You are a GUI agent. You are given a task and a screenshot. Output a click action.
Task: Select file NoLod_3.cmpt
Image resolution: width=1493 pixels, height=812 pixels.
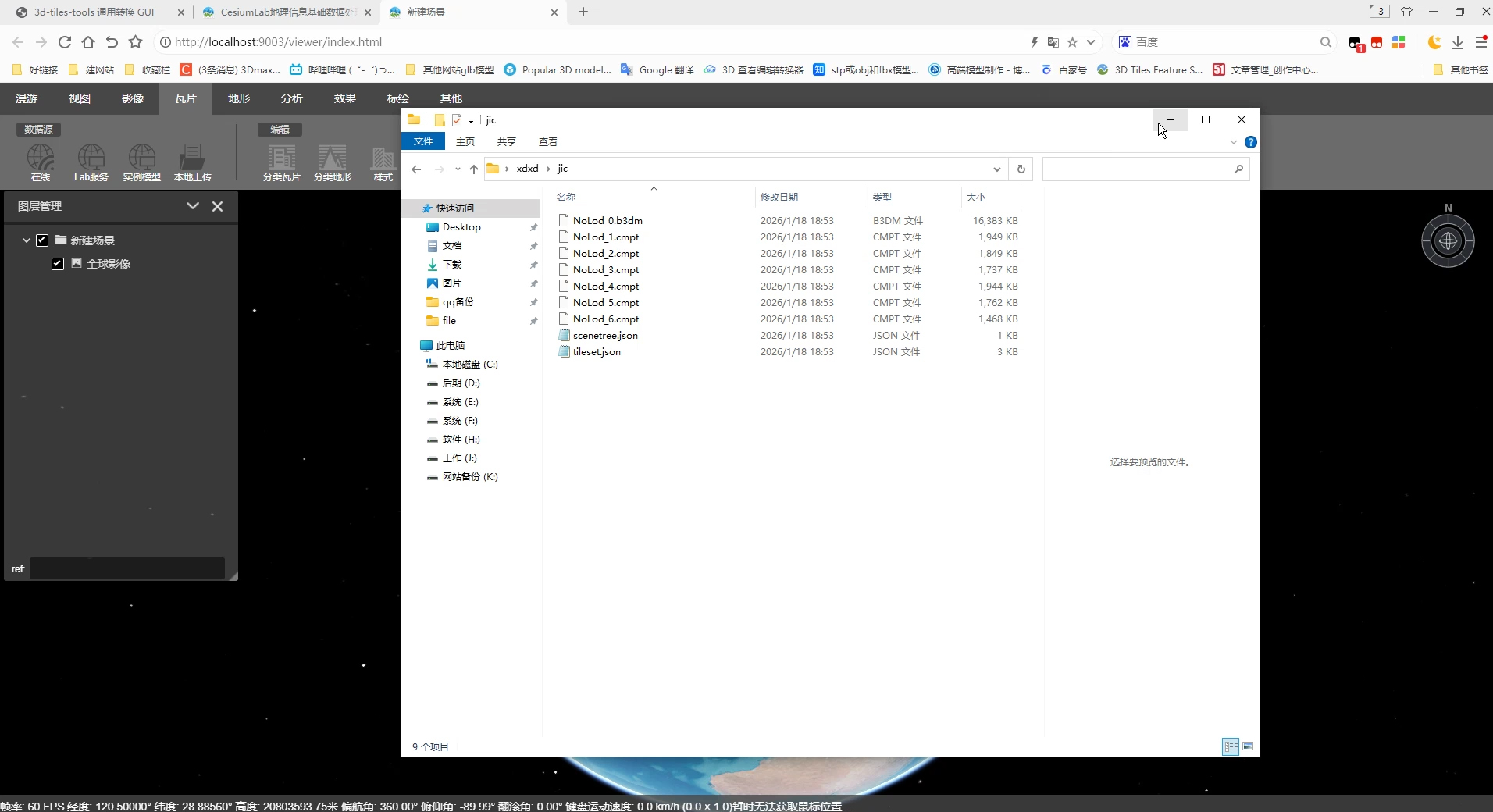606,270
